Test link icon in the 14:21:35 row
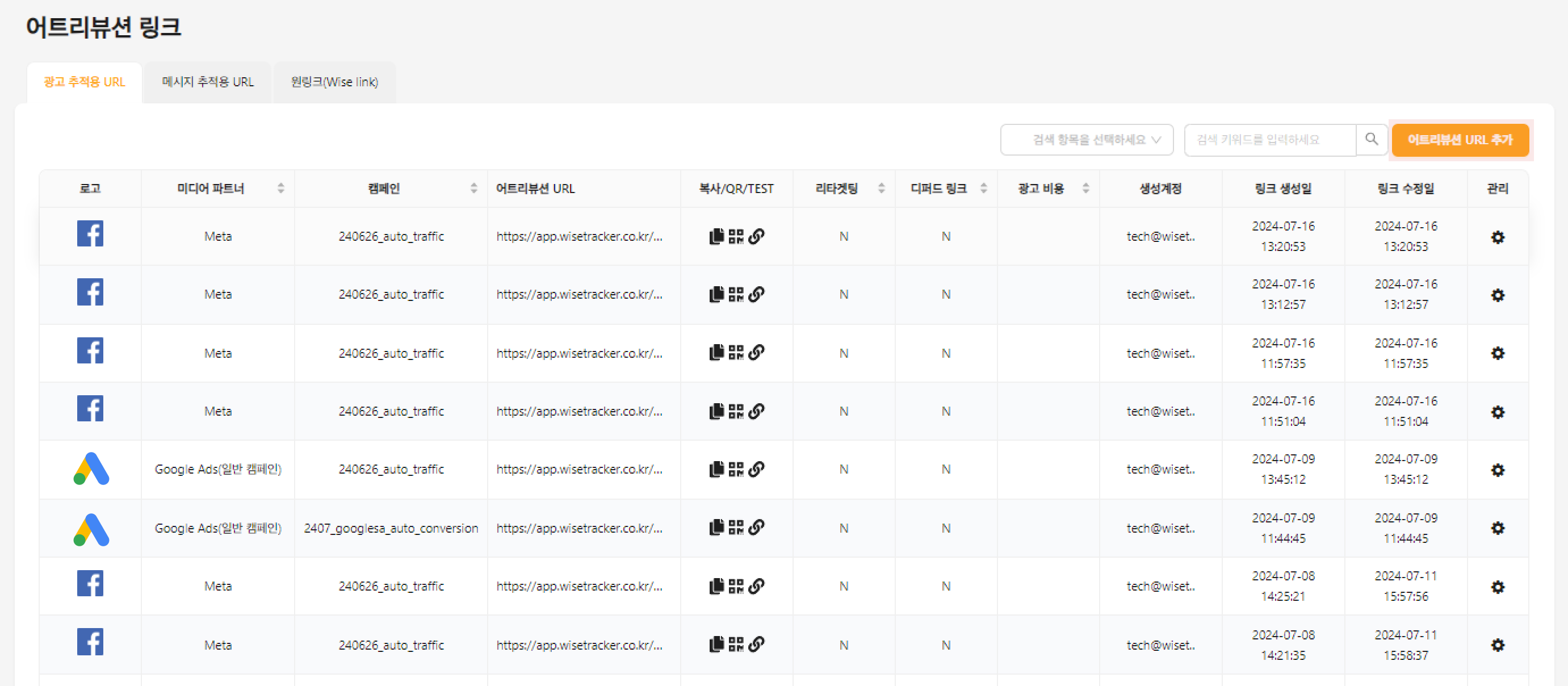The width and height of the screenshot is (1568, 686). pos(756,644)
